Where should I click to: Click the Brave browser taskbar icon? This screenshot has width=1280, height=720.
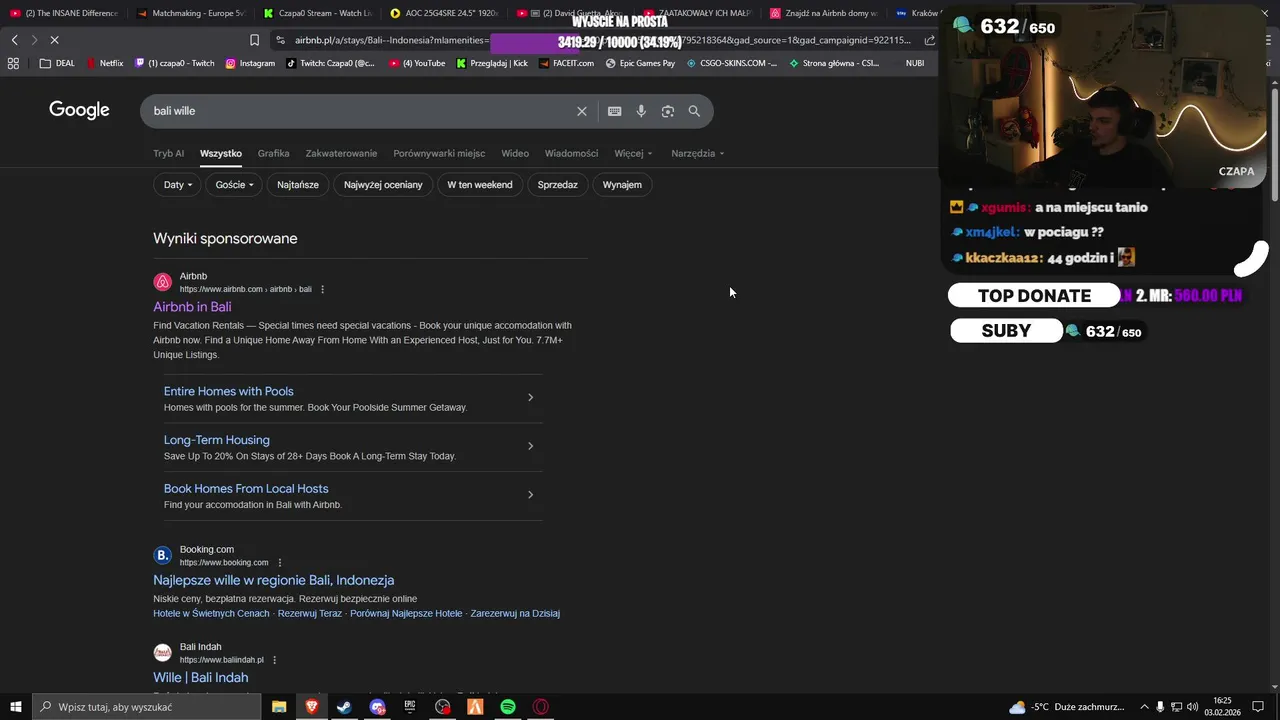tap(311, 707)
